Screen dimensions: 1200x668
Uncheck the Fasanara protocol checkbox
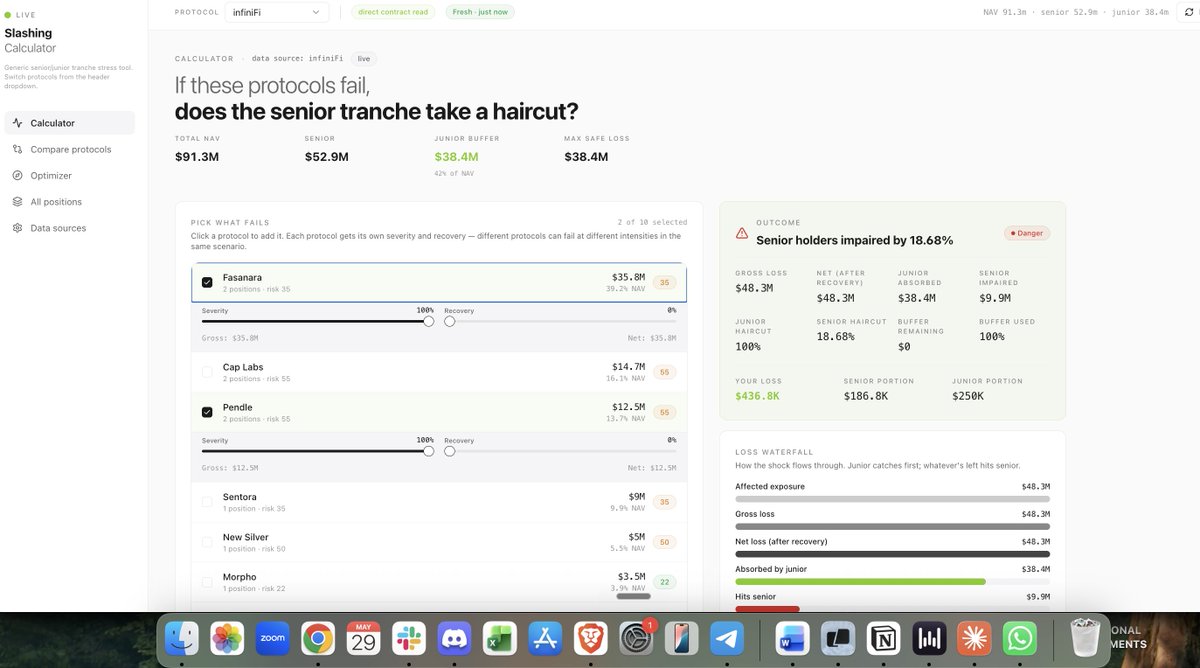tap(207, 283)
